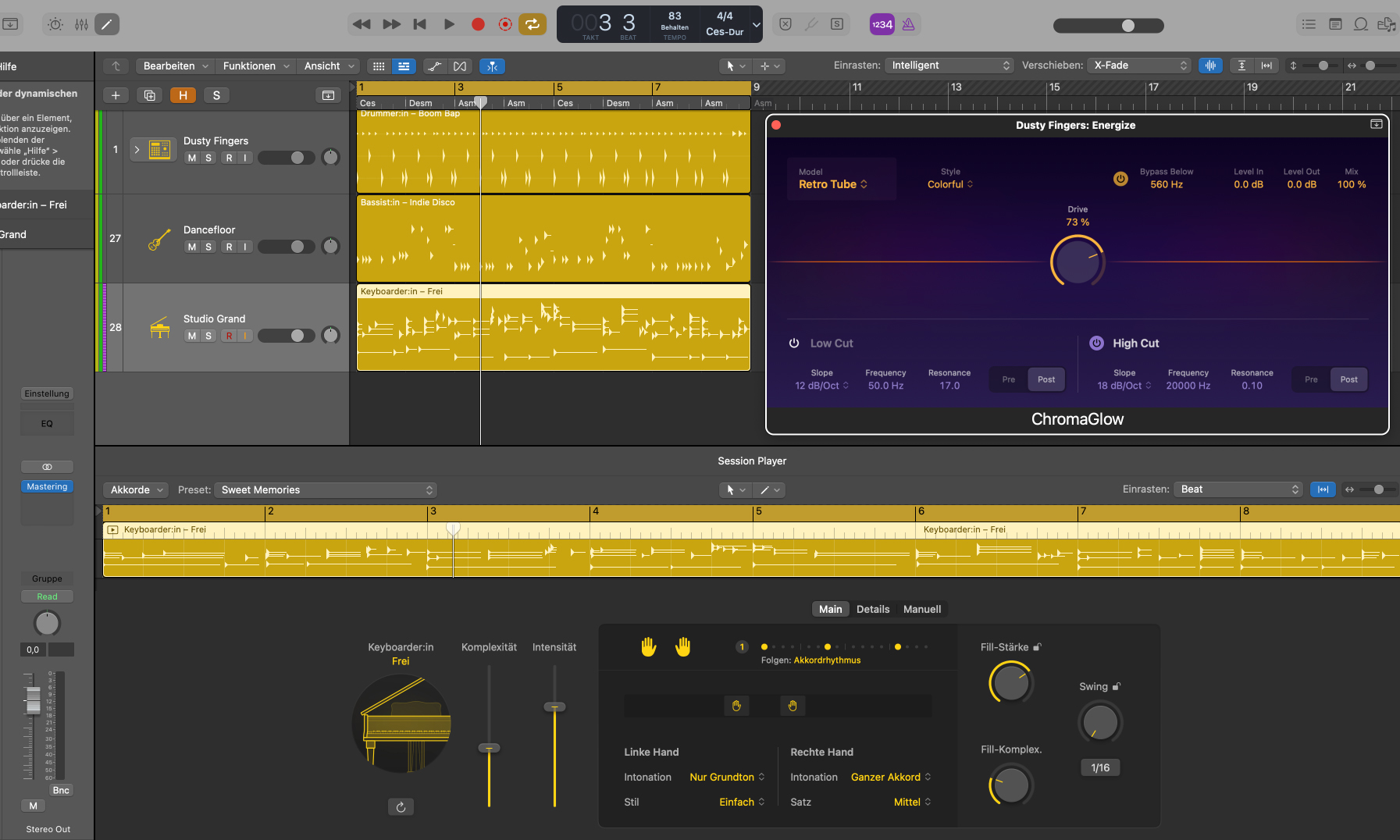The width and height of the screenshot is (1400, 840).
Task: Click the Mastering button in the inspector
Action: click(x=47, y=486)
